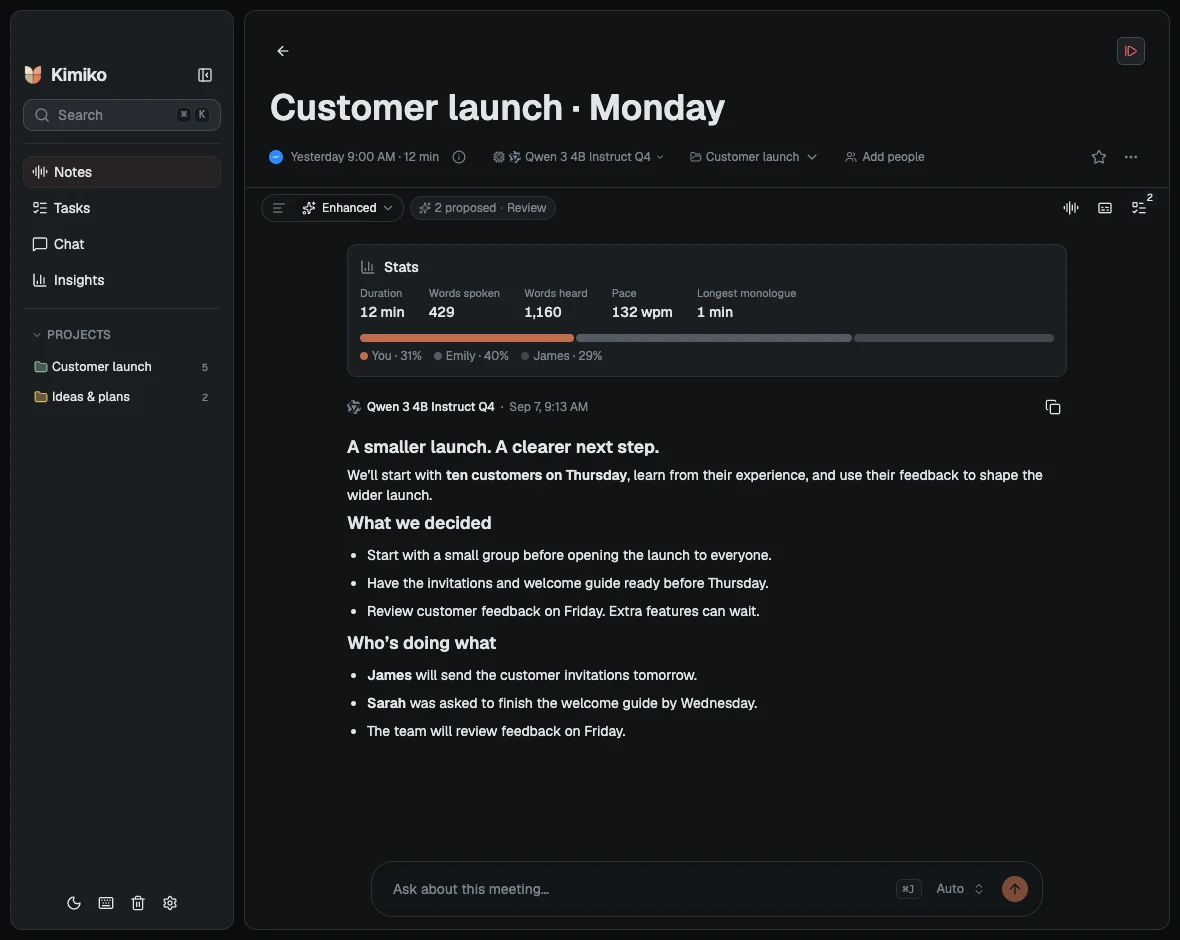Send the question with the arrow button
The image size is (1180, 940).
(1014, 889)
